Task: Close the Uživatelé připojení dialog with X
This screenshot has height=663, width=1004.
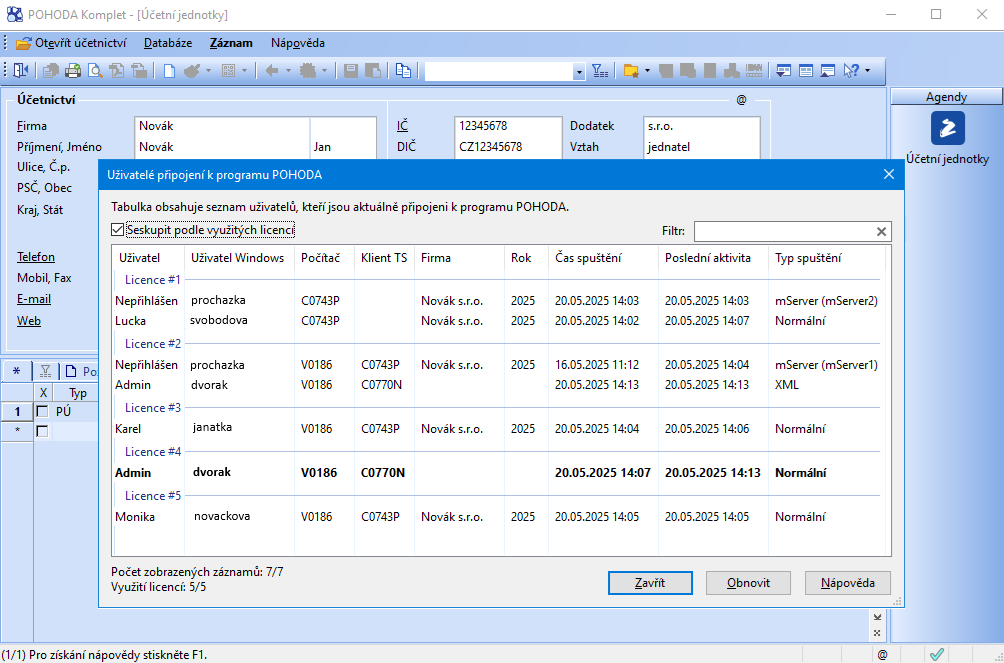Action: pos(889,174)
